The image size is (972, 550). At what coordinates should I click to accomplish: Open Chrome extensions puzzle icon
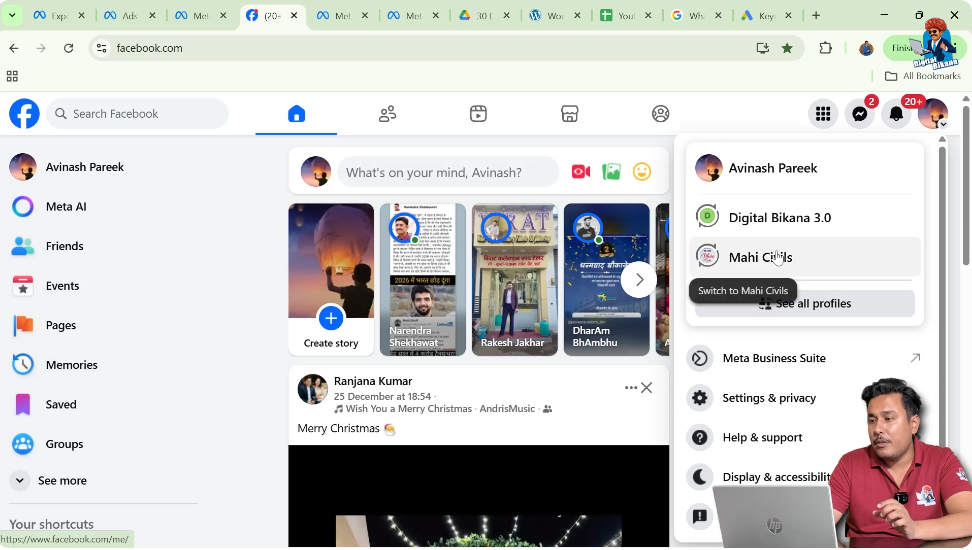pyautogui.click(x=825, y=48)
